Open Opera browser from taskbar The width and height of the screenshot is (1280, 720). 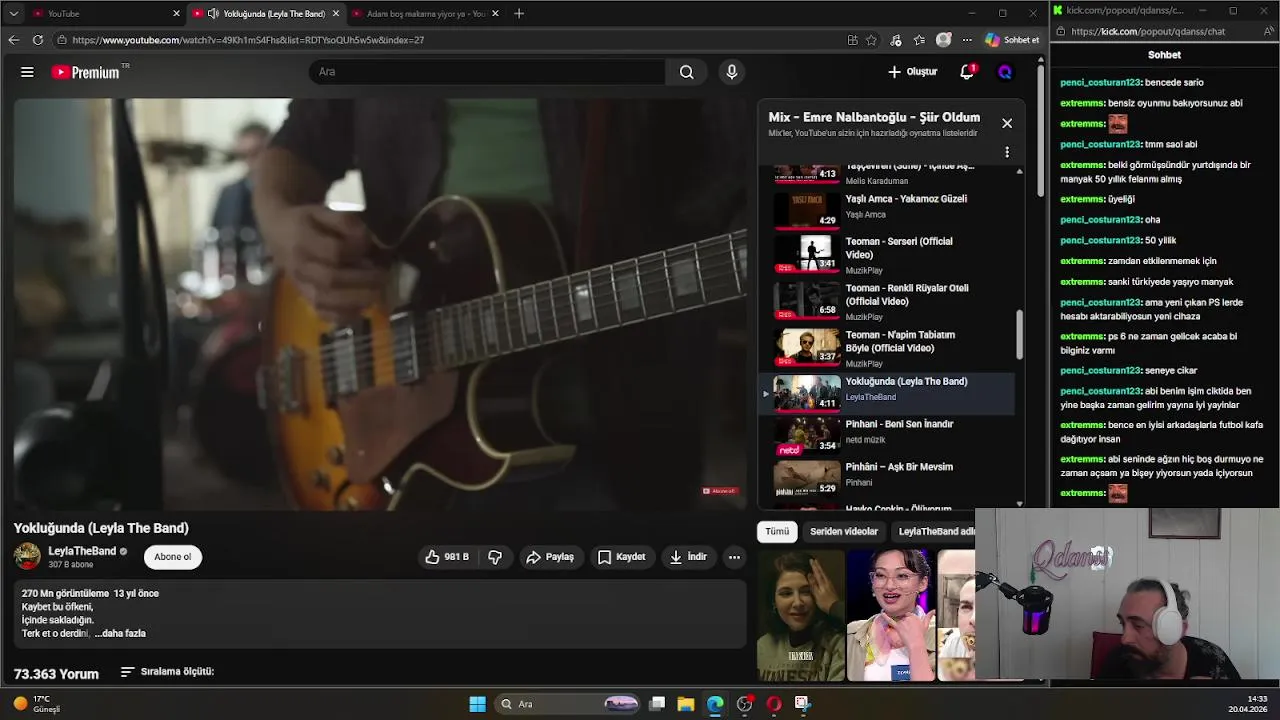(773, 704)
